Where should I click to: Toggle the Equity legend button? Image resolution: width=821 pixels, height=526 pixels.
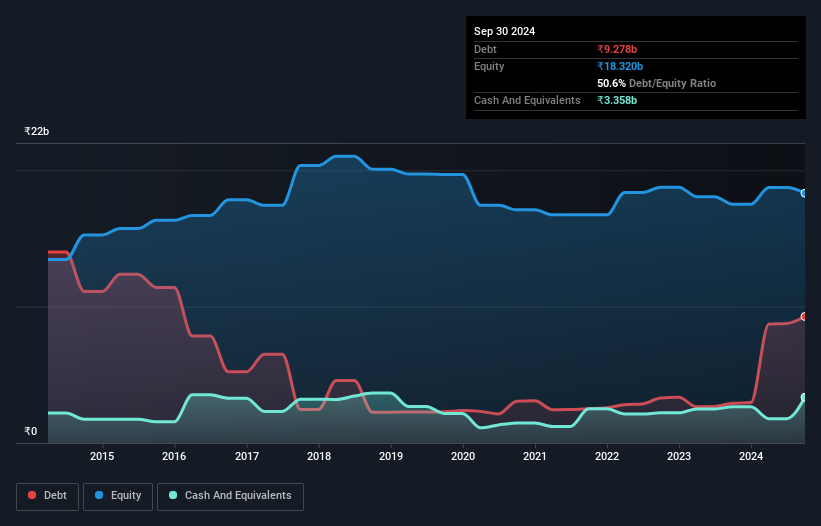118,496
